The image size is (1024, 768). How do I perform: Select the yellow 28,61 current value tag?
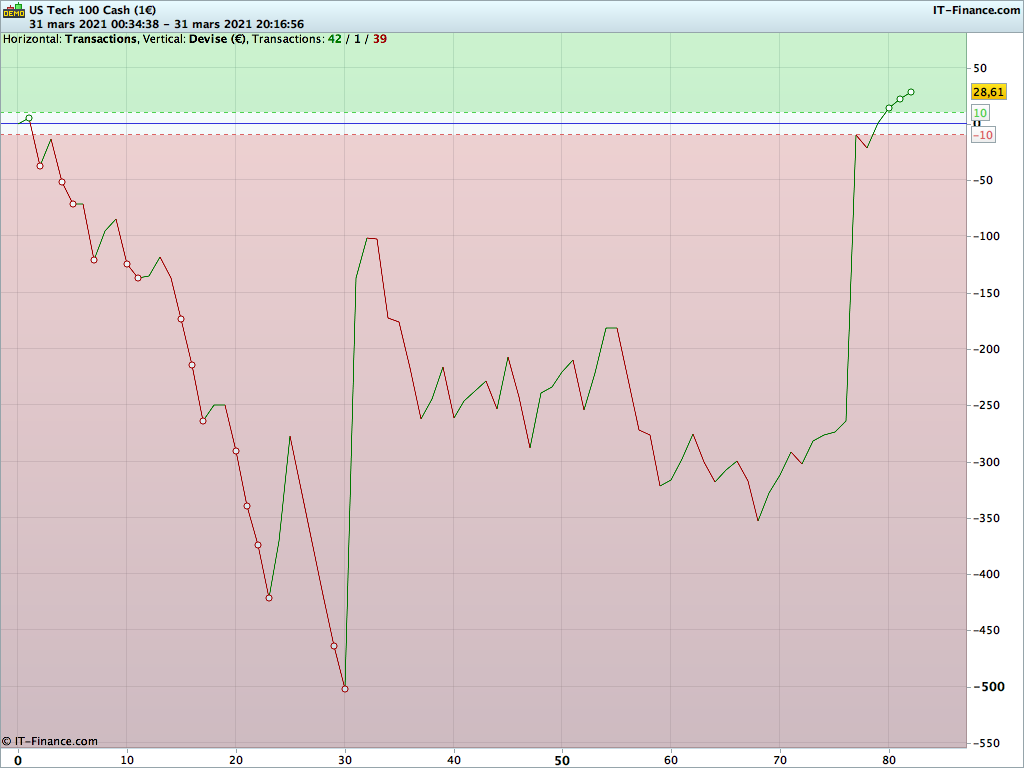(988, 92)
